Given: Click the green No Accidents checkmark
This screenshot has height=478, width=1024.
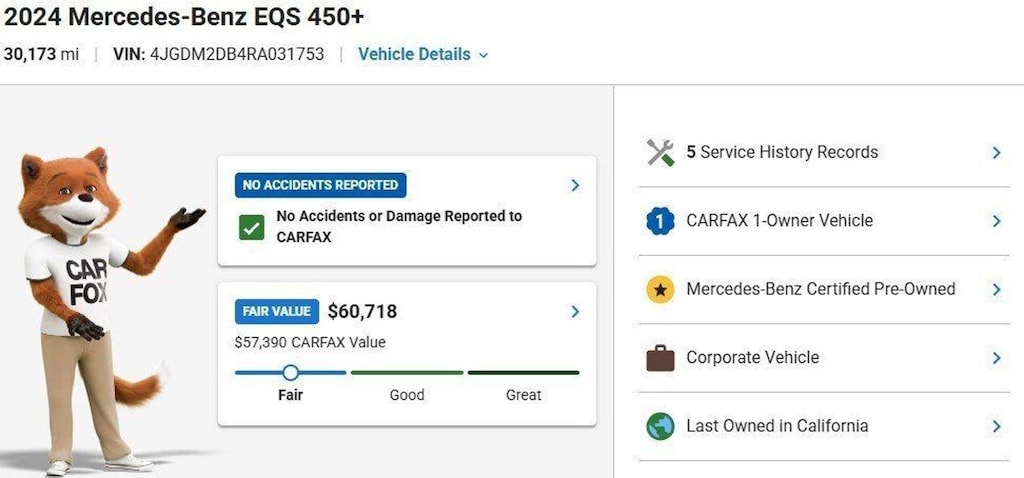Looking at the screenshot, I should click(x=251, y=227).
